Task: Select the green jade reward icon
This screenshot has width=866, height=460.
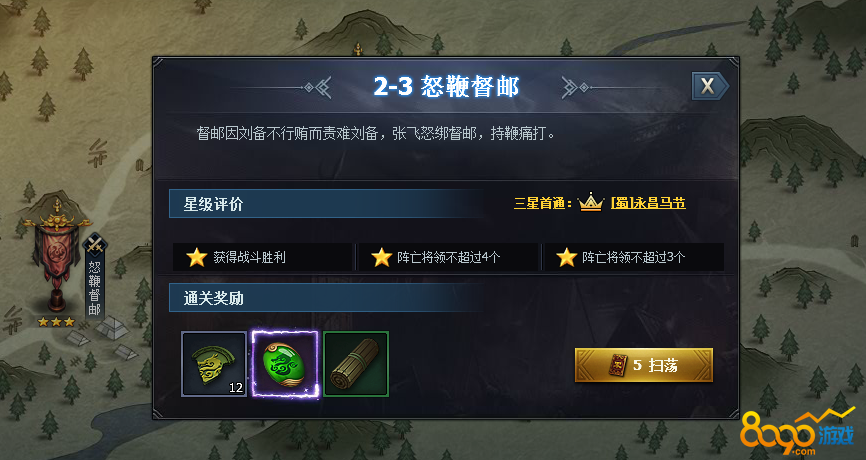Action: pyautogui.click(x=286, y=364)
